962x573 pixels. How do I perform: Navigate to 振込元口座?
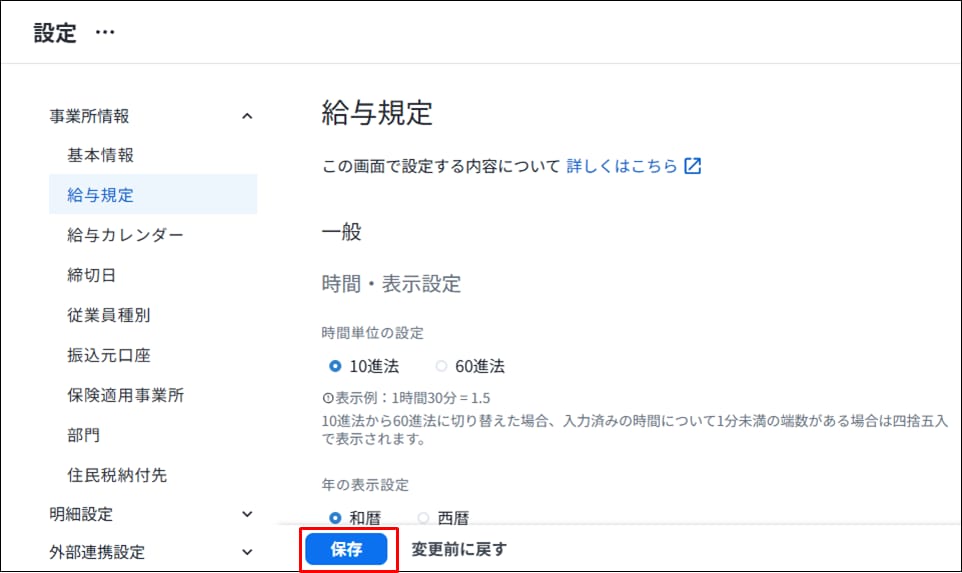[x=108, y=355]
